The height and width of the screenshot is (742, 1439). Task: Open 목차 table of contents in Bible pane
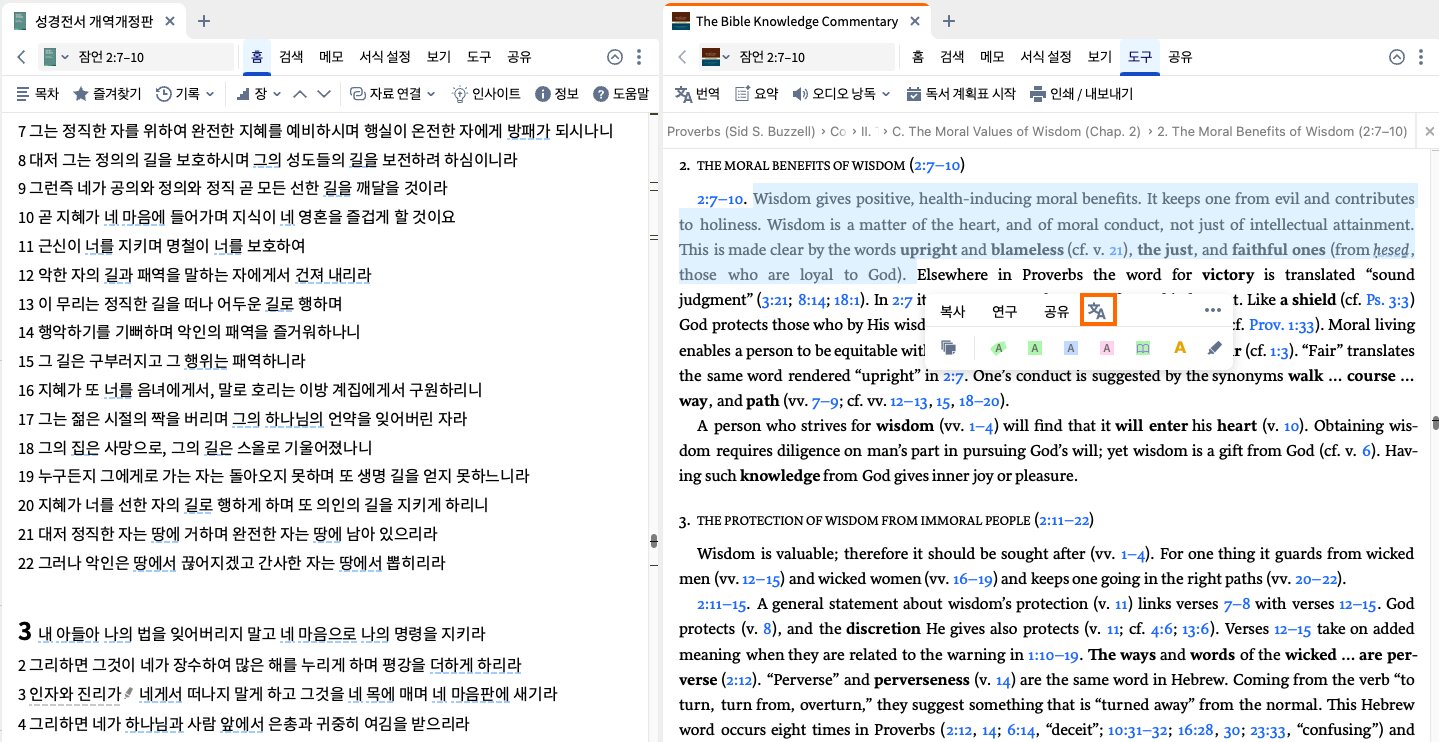pos(38,94)
